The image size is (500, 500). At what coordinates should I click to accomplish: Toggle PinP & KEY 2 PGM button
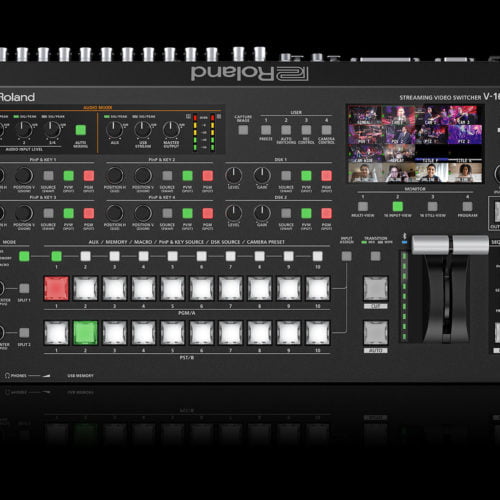click(x=208, y=176)
